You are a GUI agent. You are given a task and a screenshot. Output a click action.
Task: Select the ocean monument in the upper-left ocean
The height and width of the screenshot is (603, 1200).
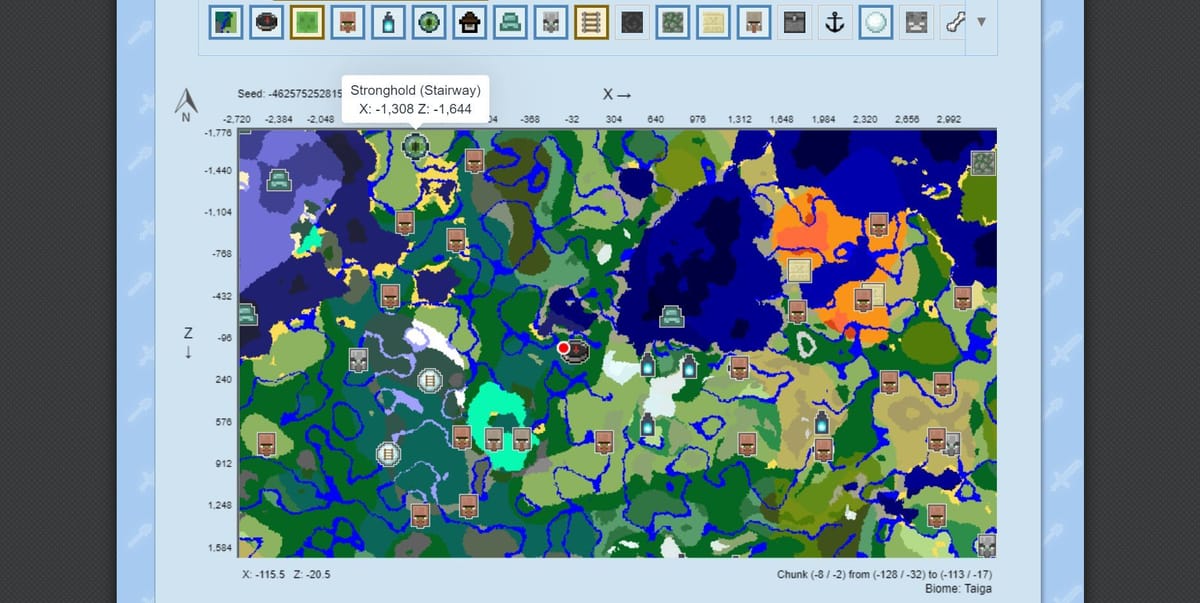[279, 180]
